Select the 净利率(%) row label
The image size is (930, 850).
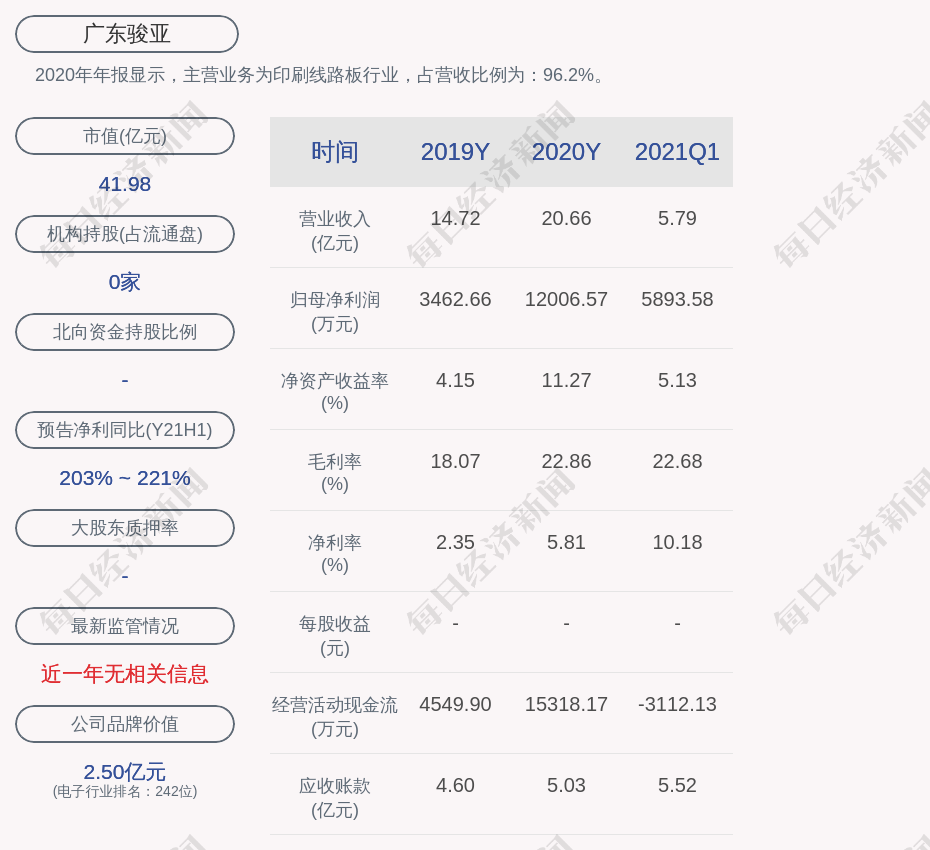pos(335,553)
